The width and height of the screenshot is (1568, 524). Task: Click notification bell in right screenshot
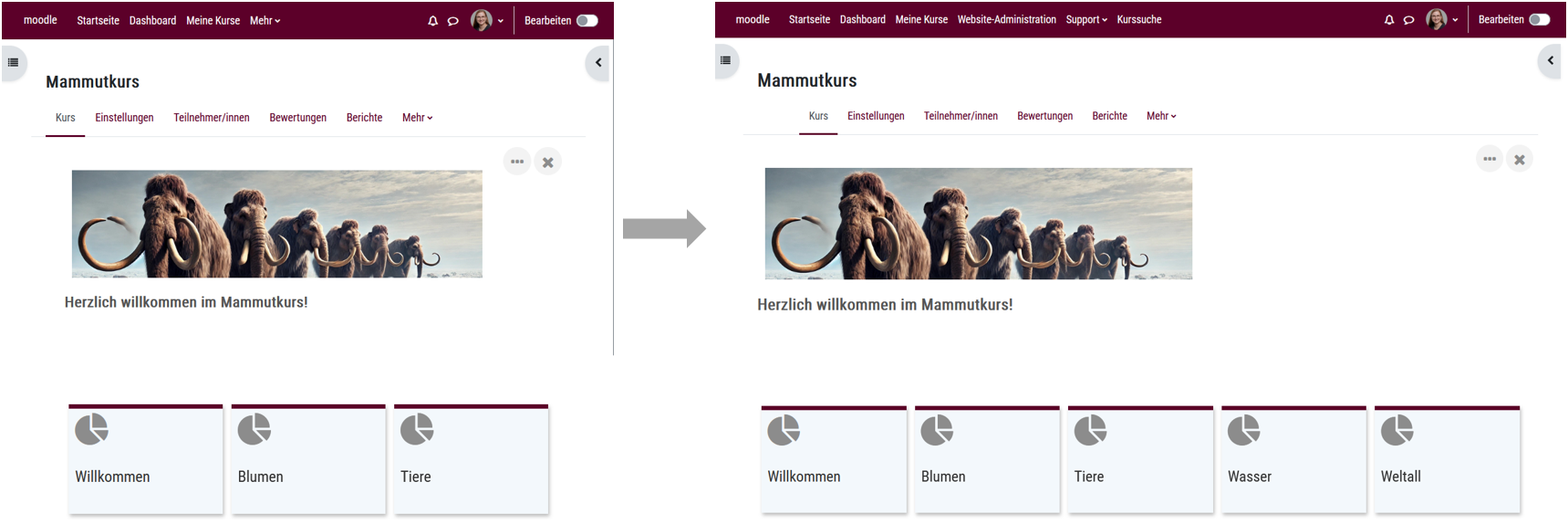(x=1389, y=20)
